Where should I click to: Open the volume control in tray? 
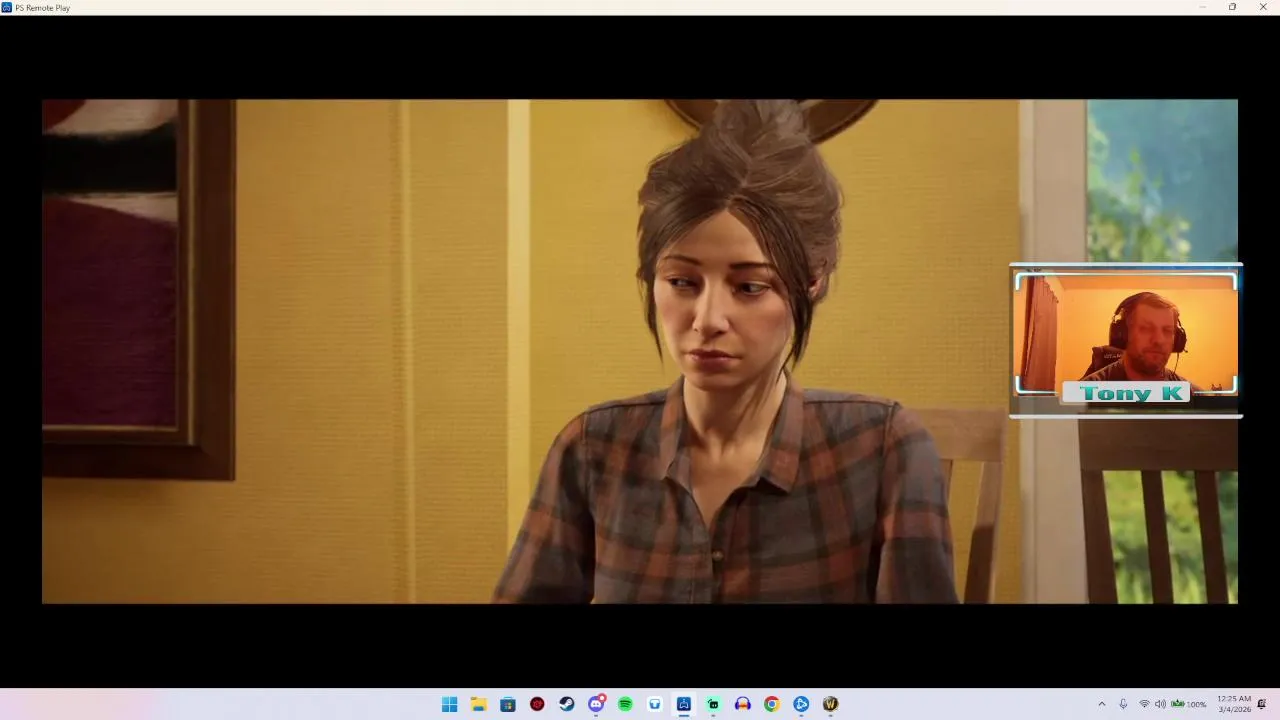click(1160, 704)
